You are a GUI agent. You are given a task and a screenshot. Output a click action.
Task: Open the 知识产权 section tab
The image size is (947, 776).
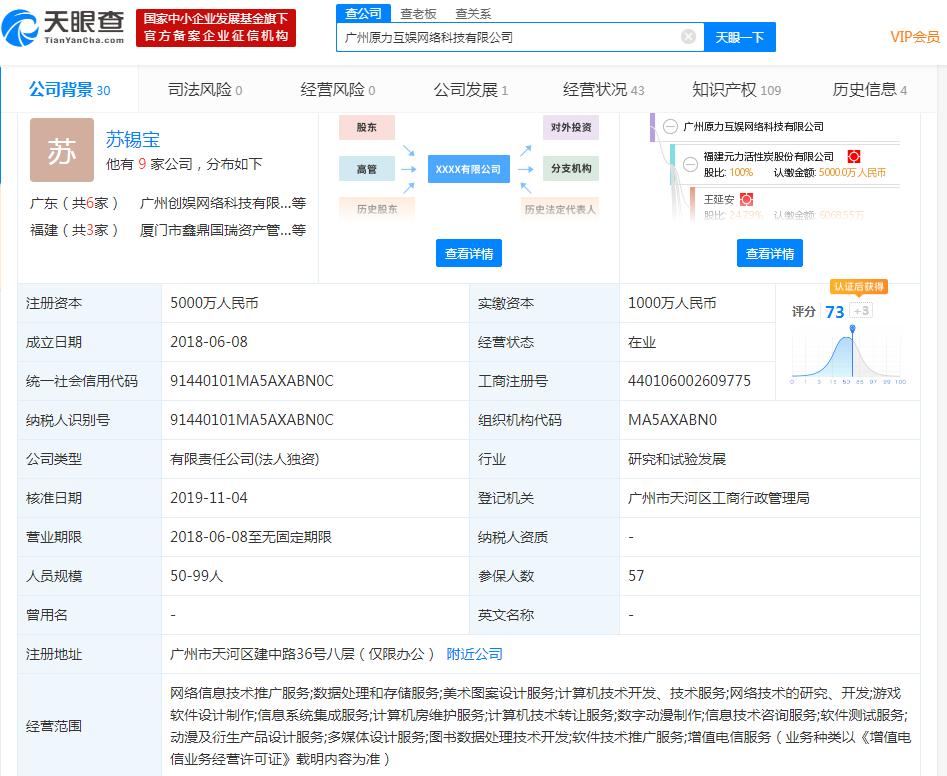[736, 90]
